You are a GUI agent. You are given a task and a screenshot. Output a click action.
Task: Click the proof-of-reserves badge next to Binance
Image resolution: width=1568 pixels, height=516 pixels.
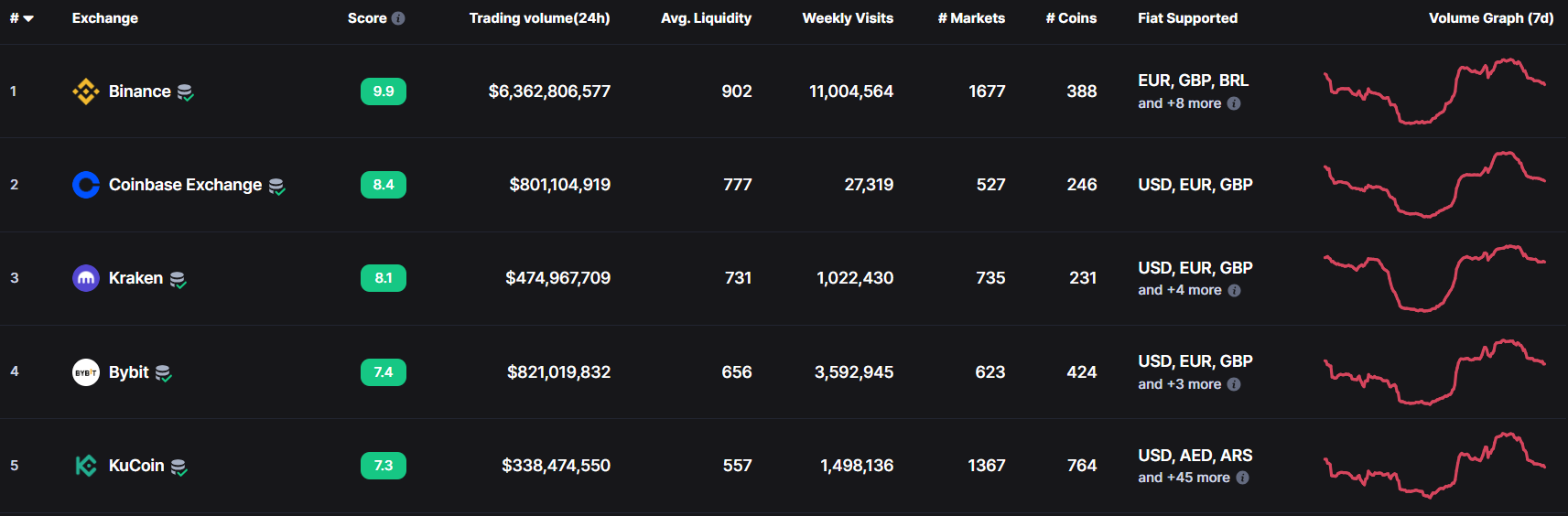click(x=185, y=92)
